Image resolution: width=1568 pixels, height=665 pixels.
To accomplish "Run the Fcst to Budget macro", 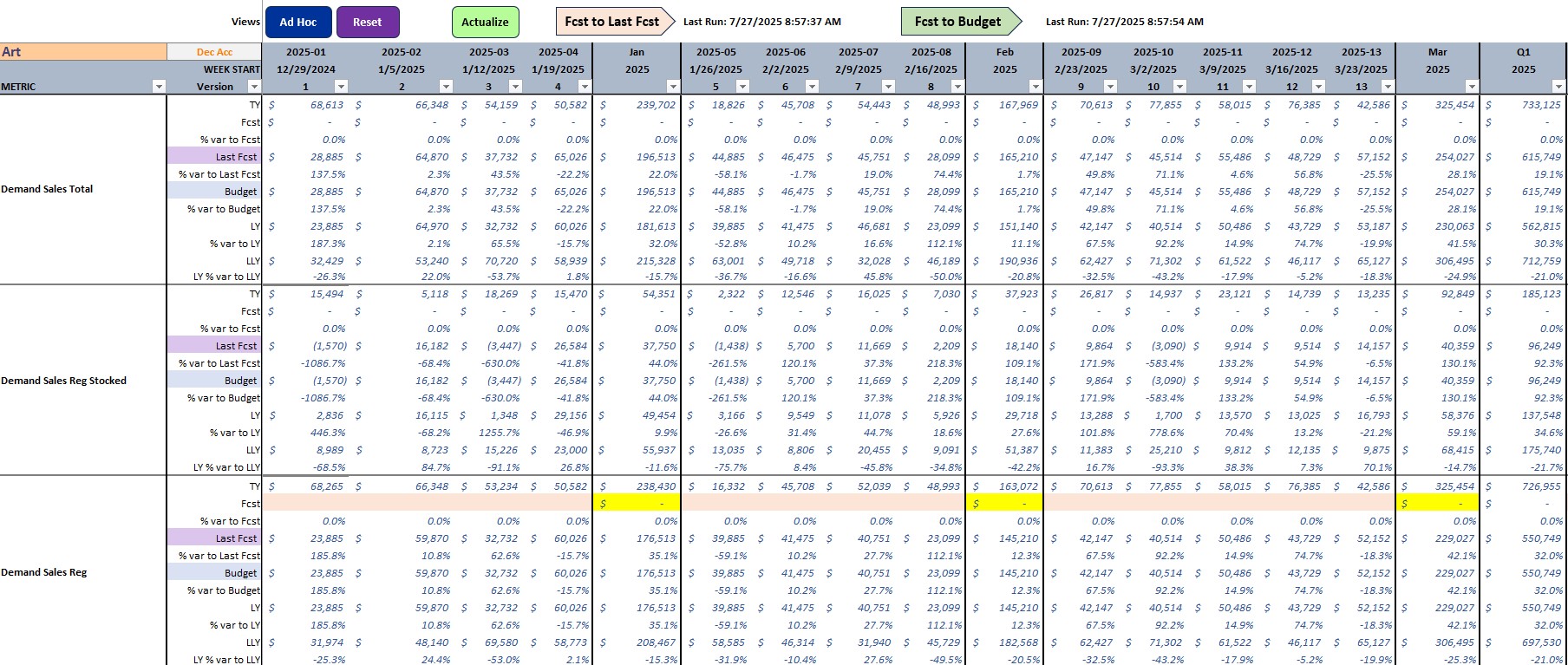I will point(961,22).
